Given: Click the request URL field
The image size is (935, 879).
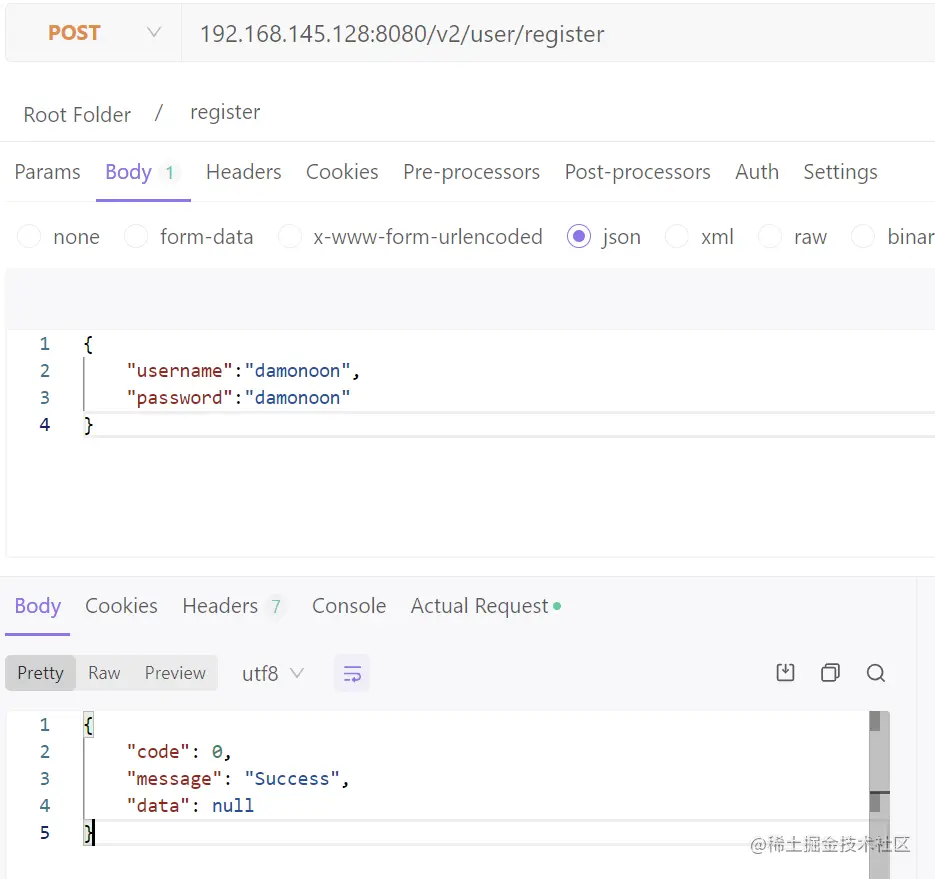Looking at the screenshot, I should pos(558,34).
